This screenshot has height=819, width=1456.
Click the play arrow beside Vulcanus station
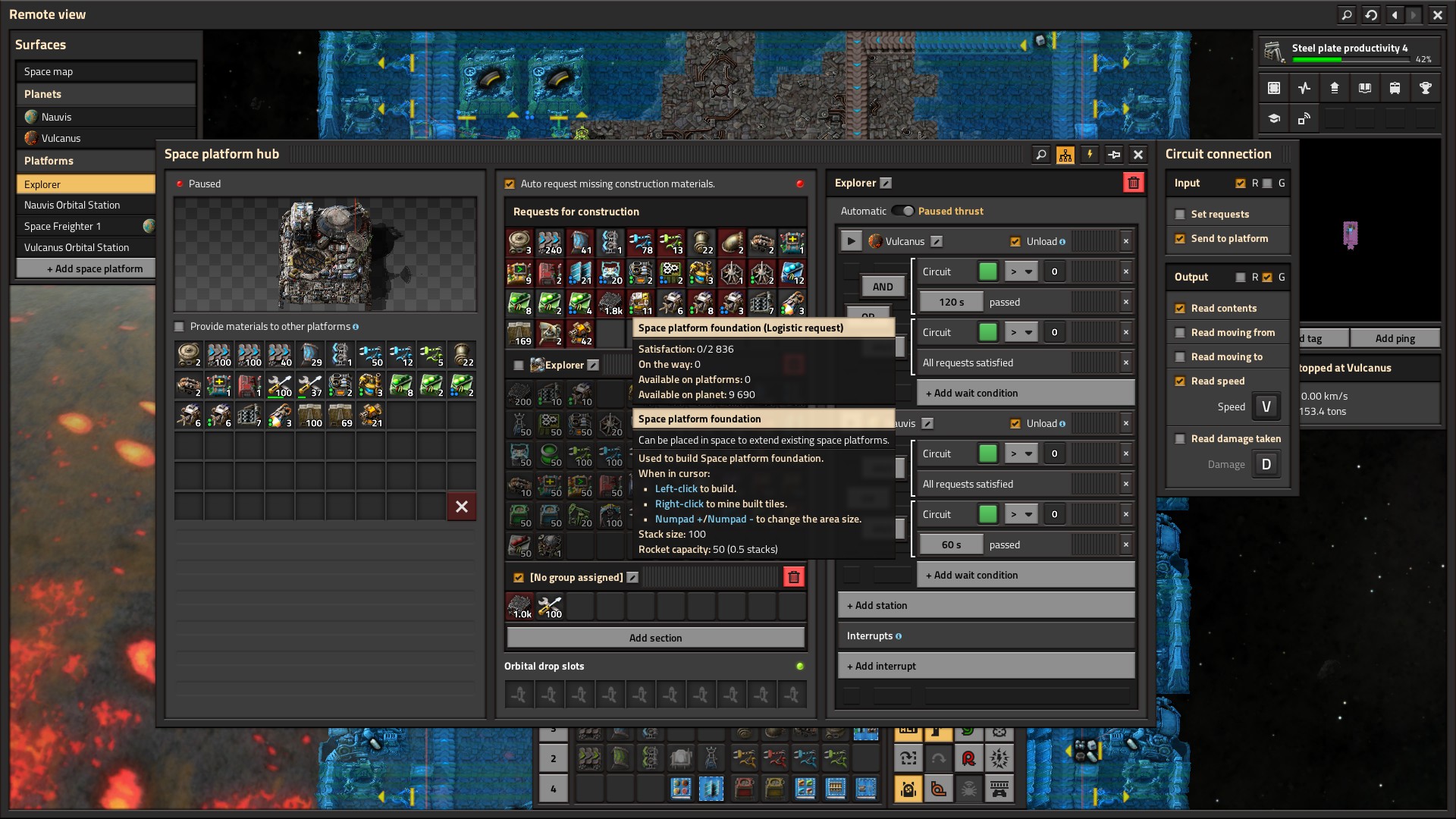click(x=852, y=241)
